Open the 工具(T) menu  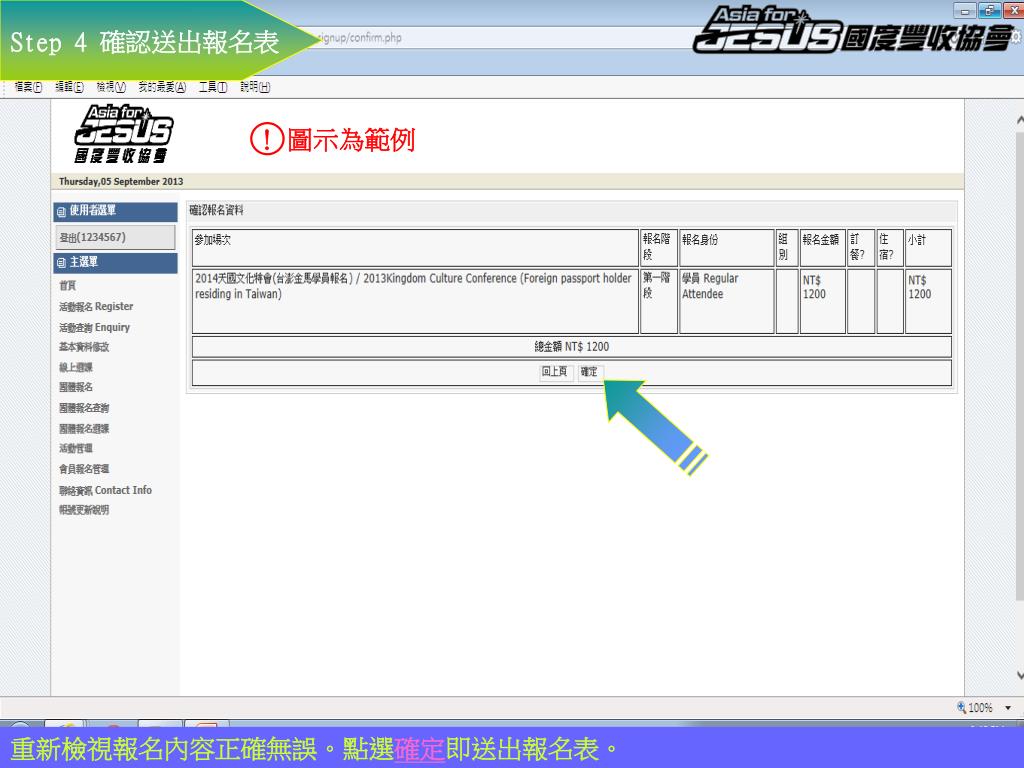point(214,87)
